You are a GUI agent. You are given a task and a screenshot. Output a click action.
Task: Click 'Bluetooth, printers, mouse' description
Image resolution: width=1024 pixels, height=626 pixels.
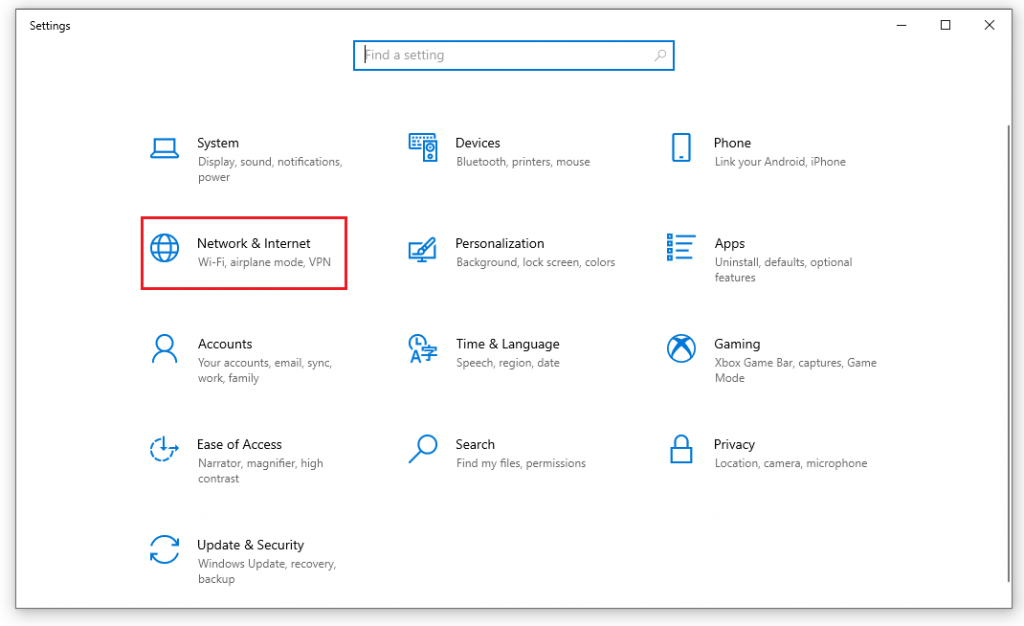[x=523, y=162]
